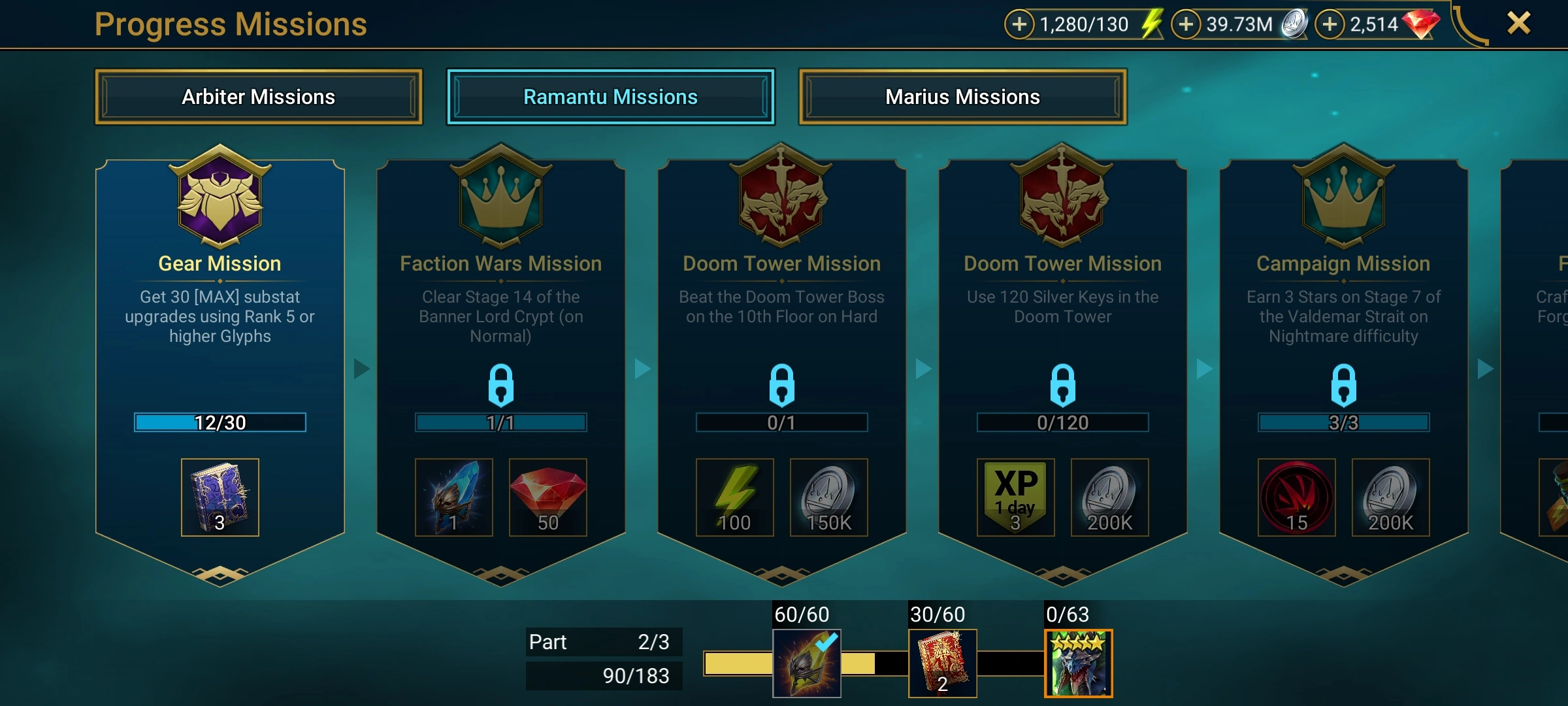Open the Arbiter Missions tab

(259, 97)
